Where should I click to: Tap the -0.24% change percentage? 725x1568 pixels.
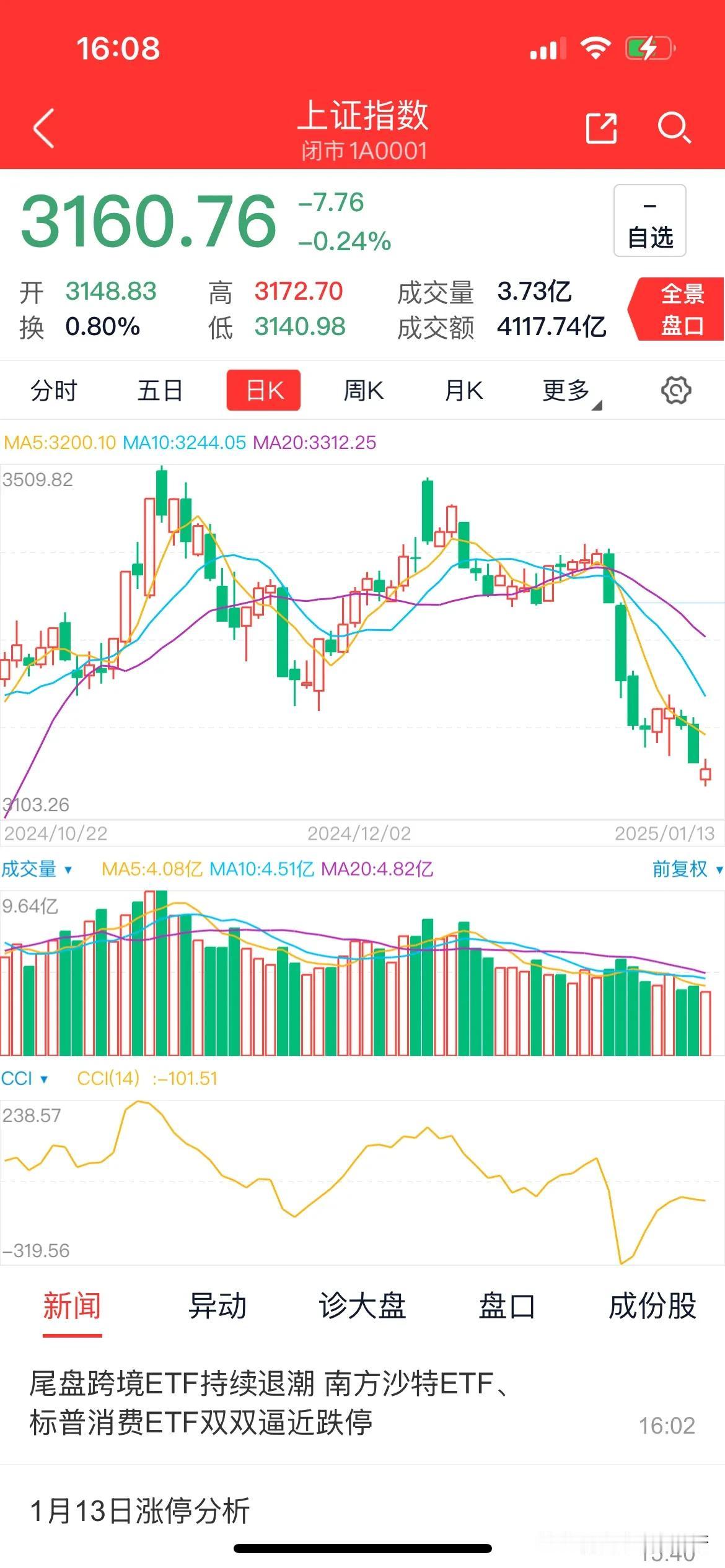(x=345, y=241)
